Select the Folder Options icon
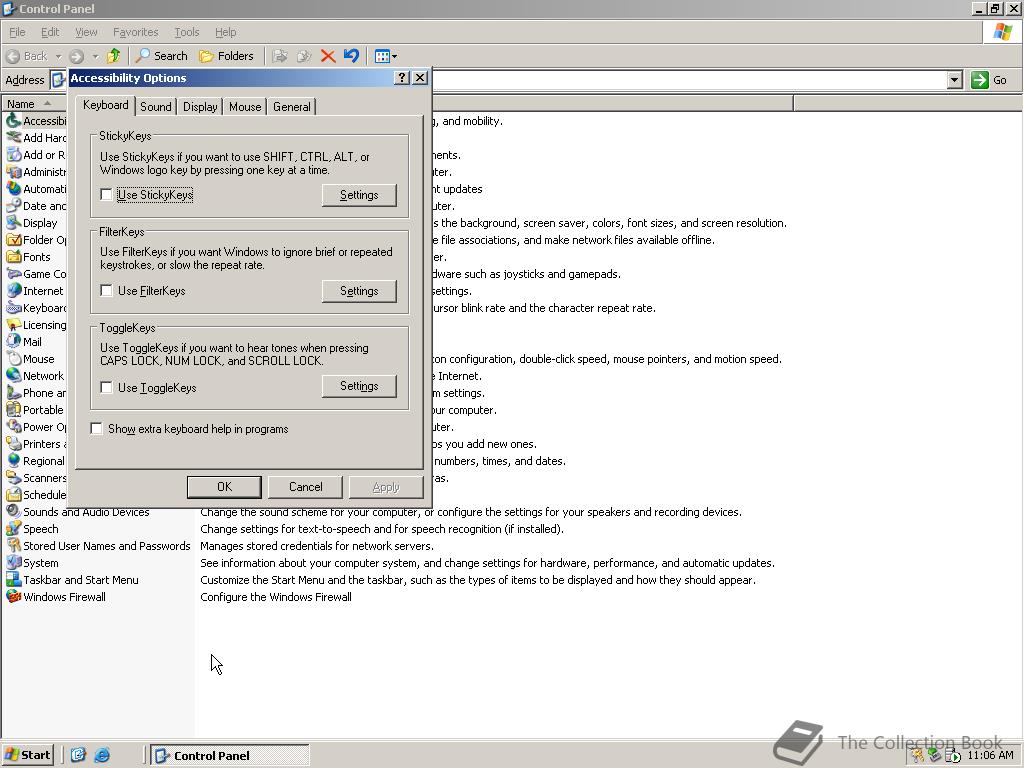Image resolution: width=1024 pixels, height=768 pixels. 14,239
